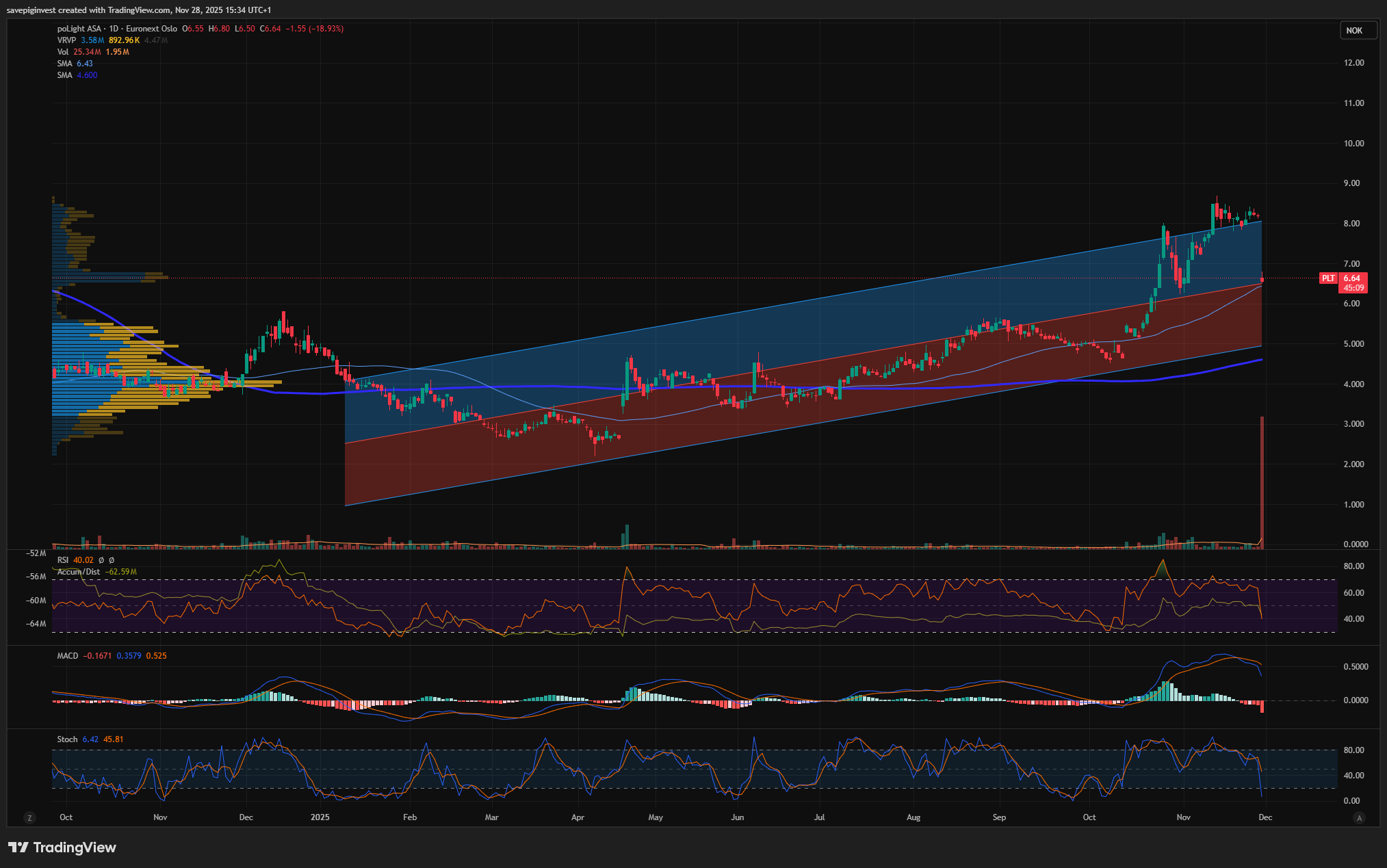
Task: Select the SMA 6.43 legend entry
Action: (75, 64)
